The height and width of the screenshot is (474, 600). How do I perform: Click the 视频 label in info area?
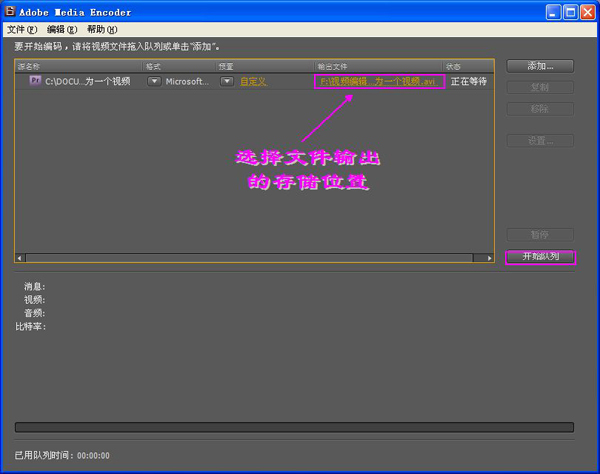[x=34, y=300]
